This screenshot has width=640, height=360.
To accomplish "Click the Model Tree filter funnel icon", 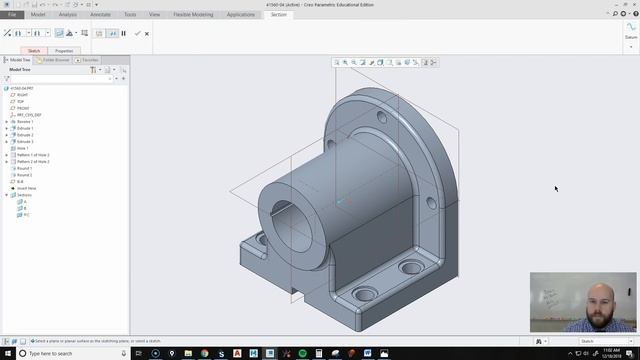I will tap(7, 78).
